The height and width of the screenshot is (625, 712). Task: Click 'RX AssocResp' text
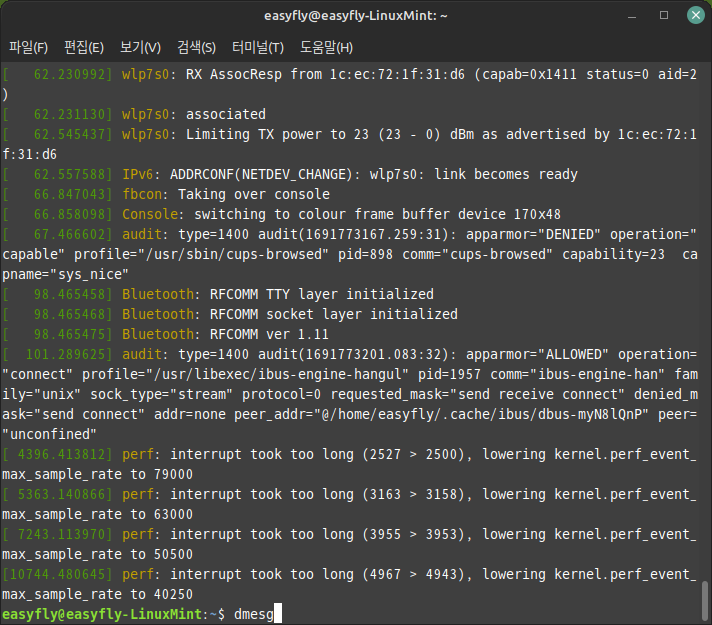coord(233,74)
